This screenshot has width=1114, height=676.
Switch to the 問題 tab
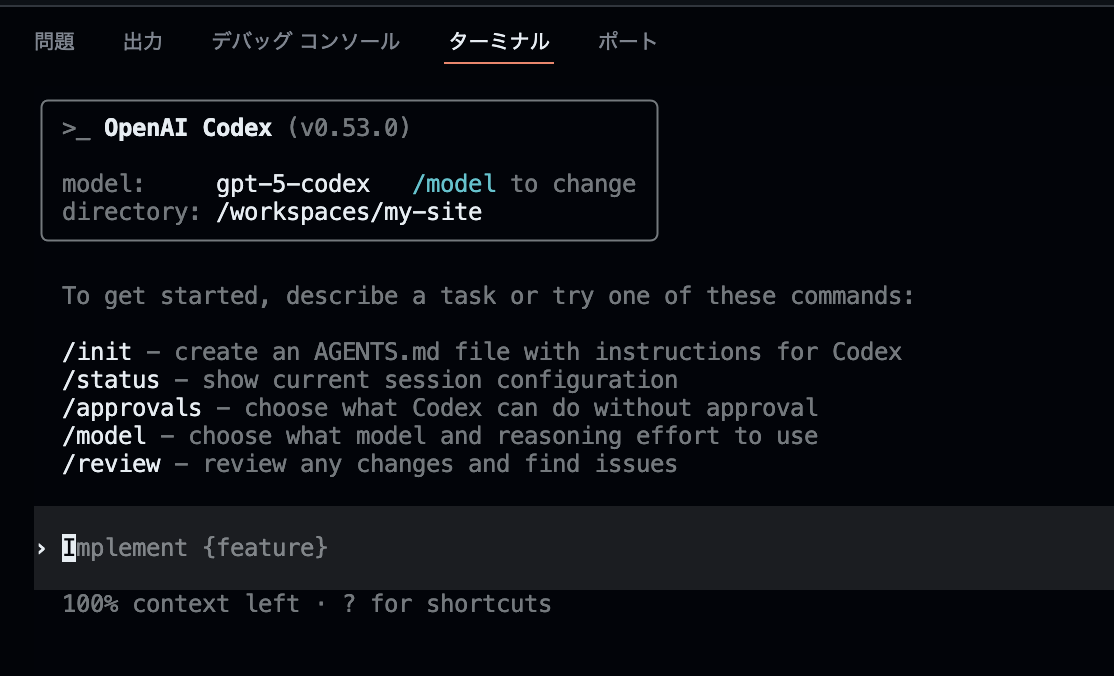[55, 42]
